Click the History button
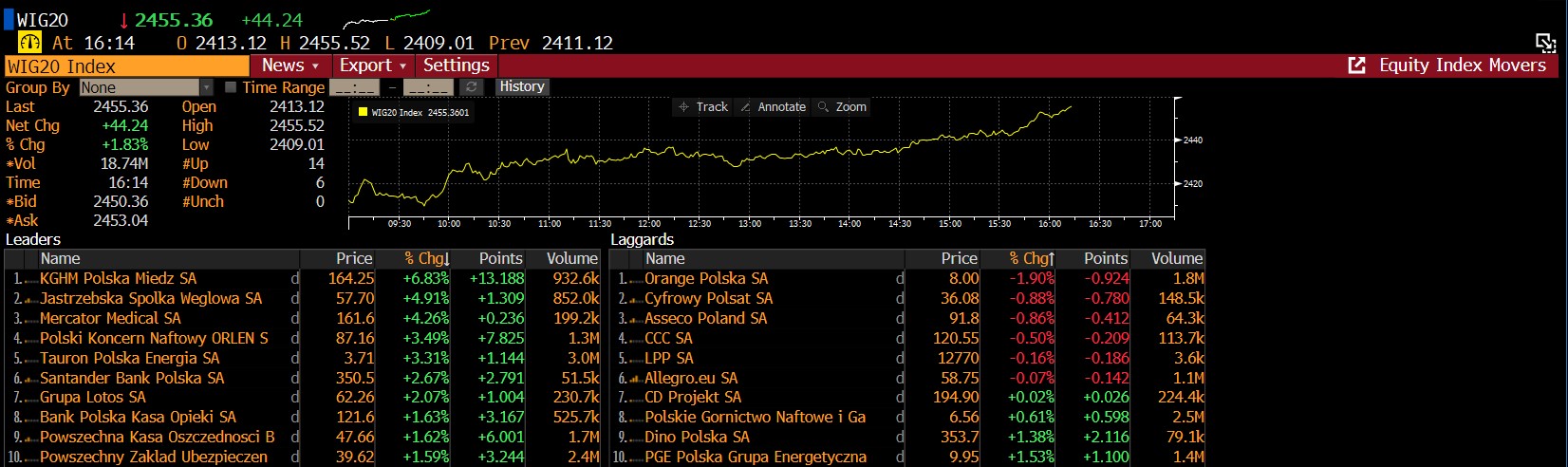 (x=522, y=86)
